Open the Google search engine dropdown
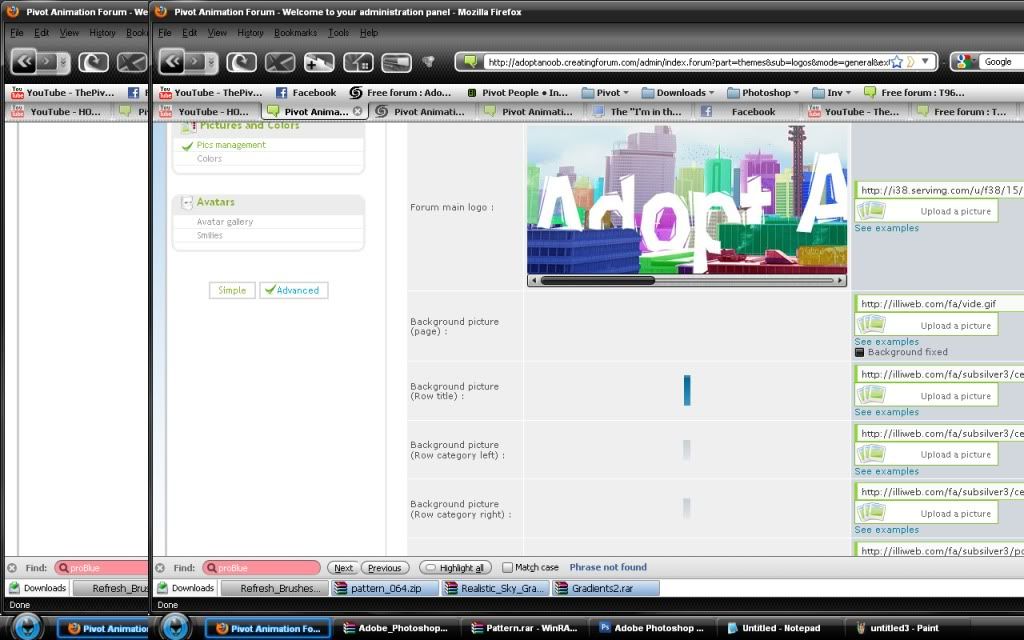Viewport: 1024px width, 640px height. [x=963, y=61]
